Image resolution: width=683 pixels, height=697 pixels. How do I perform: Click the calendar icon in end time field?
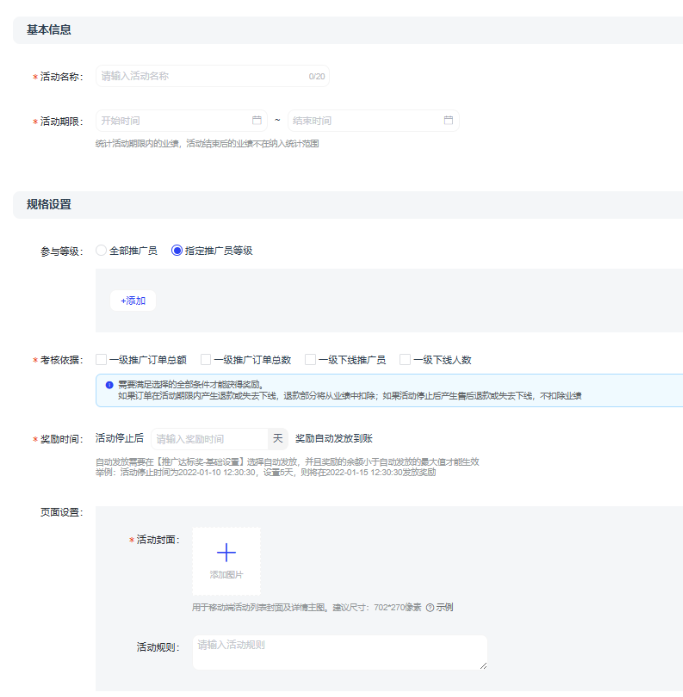tap(449, 121)
